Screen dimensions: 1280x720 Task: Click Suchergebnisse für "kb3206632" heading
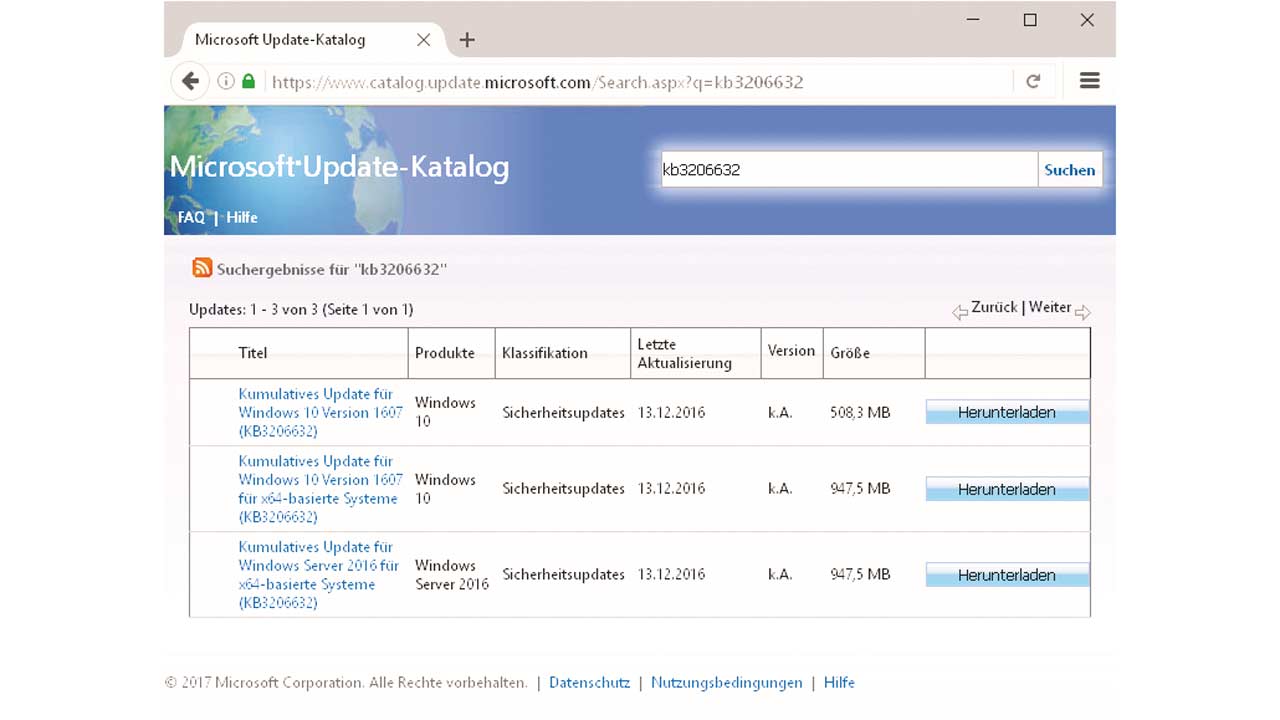click(332, 269)
